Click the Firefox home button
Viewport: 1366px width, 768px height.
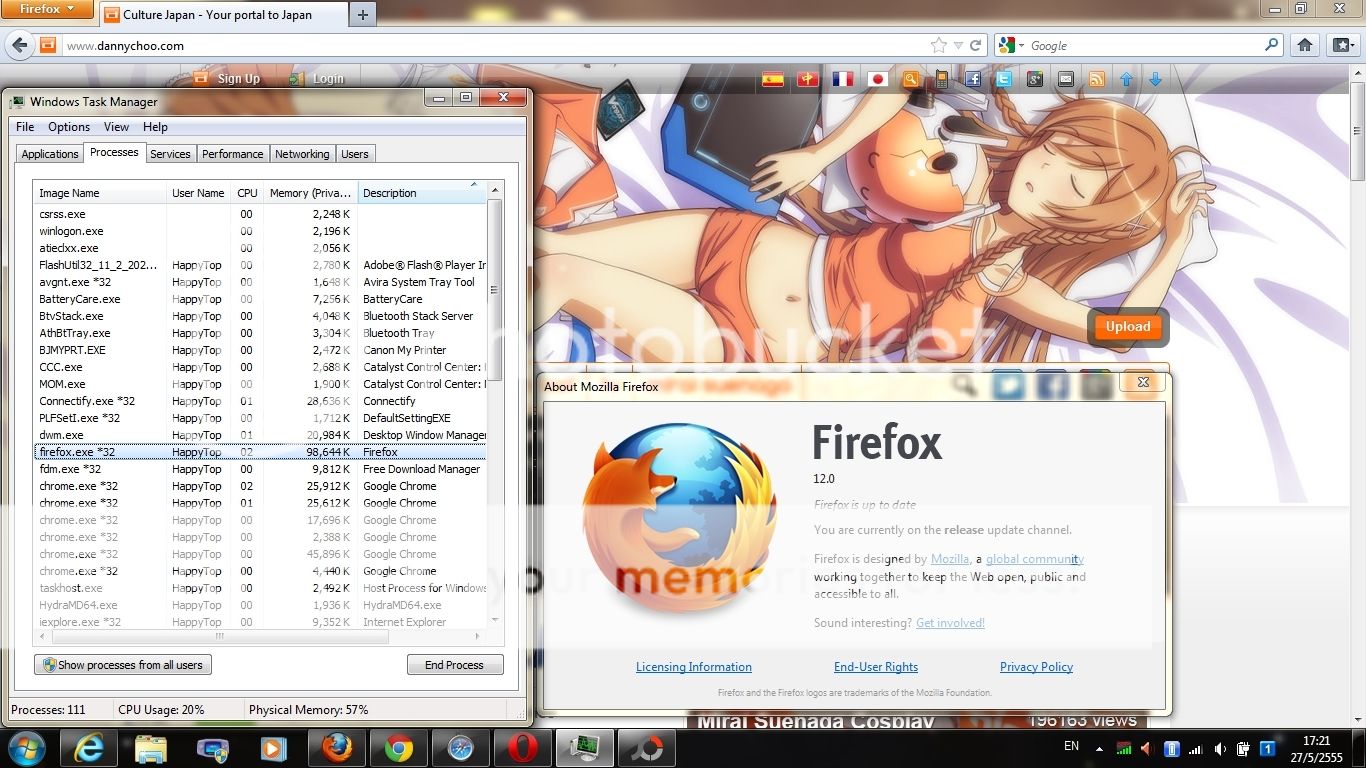click(1304, 45)
